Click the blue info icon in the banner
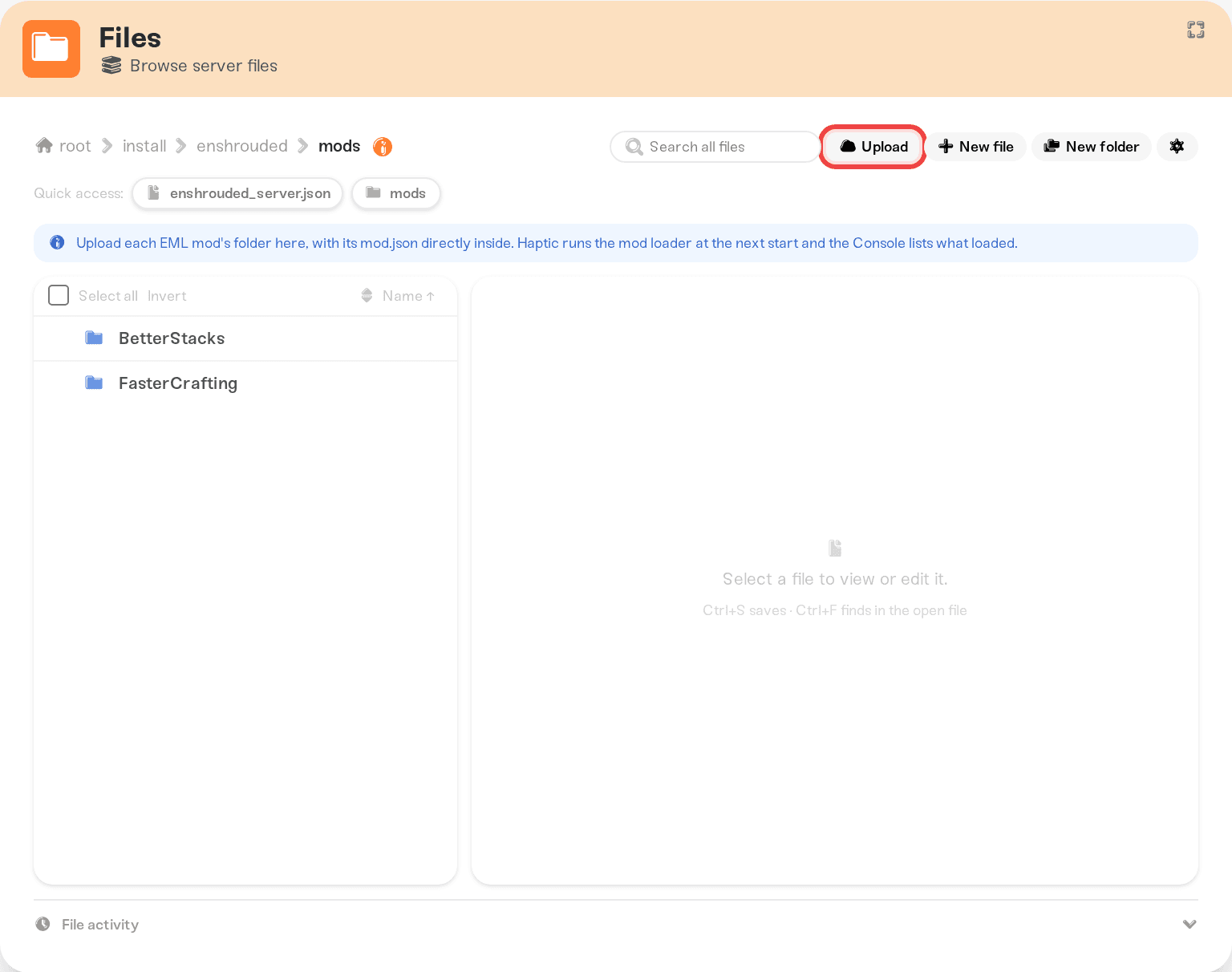Screen dimensions: 1232x972 pos(57,242)
